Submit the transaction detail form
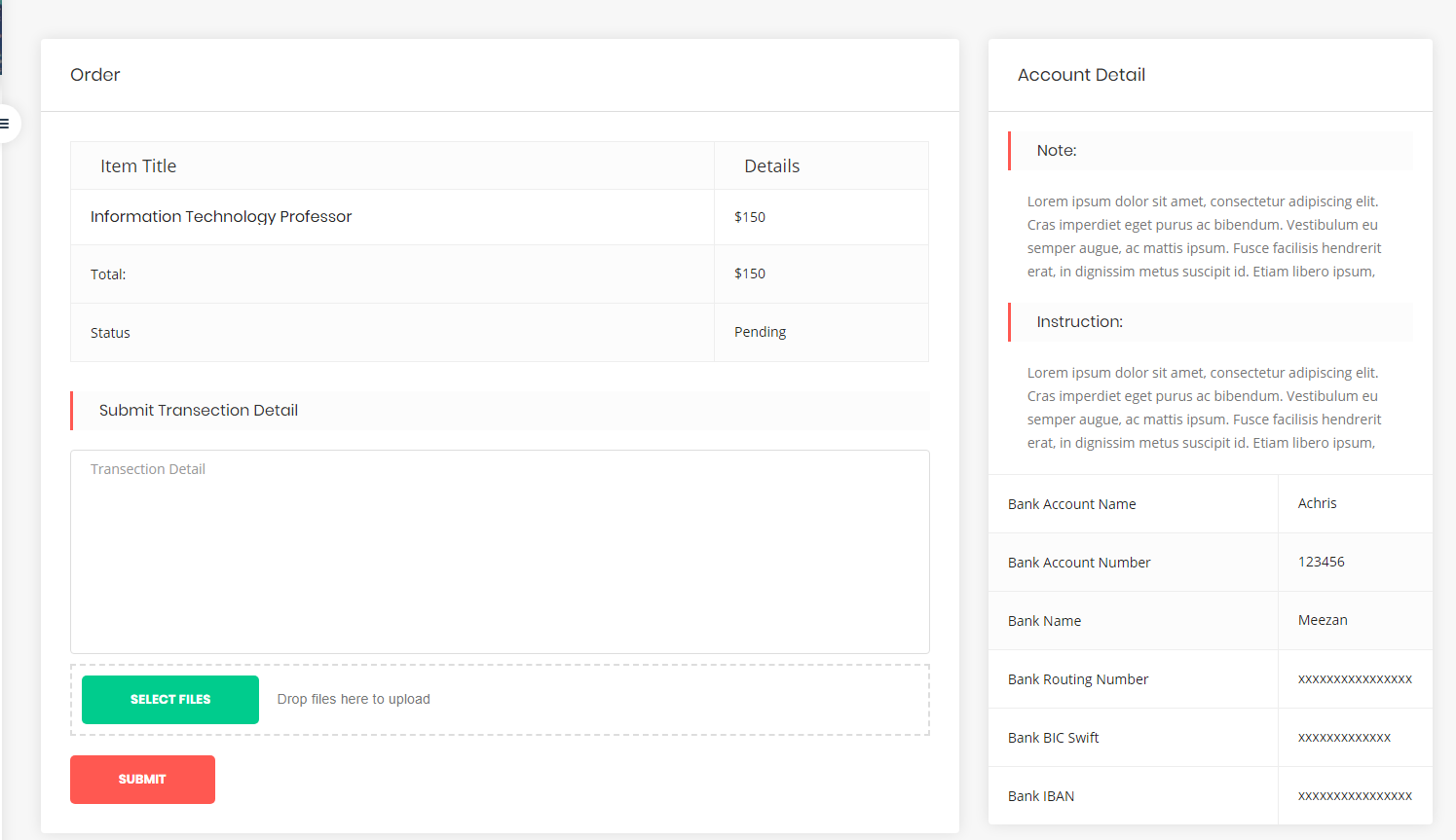 point(142,780)
